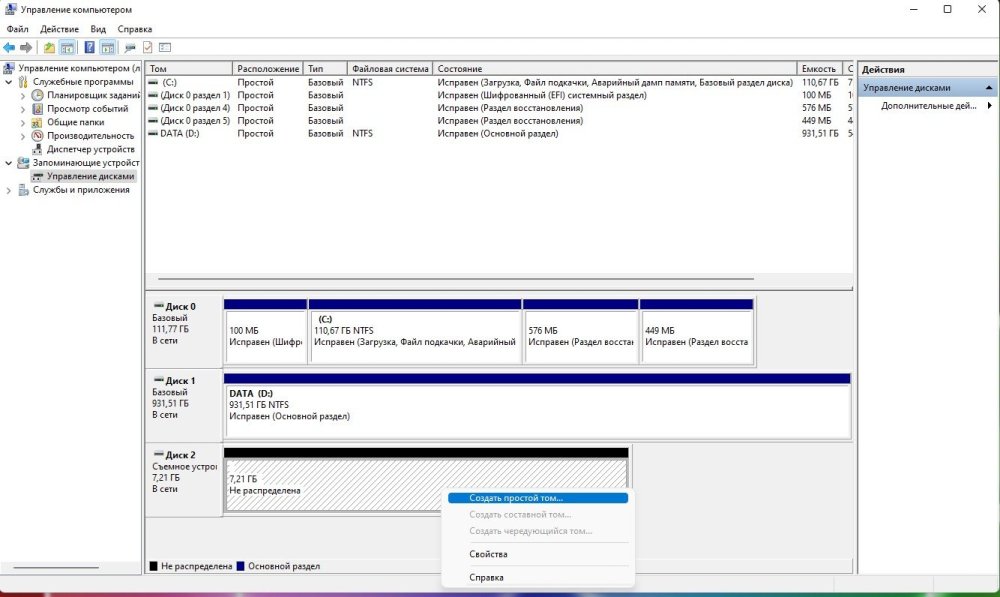The height and width of the screenshot is (597, 1000).
Task: Toggle the Show/Hide Action pane toolbar icon
Action: click(x=107, y=47)
